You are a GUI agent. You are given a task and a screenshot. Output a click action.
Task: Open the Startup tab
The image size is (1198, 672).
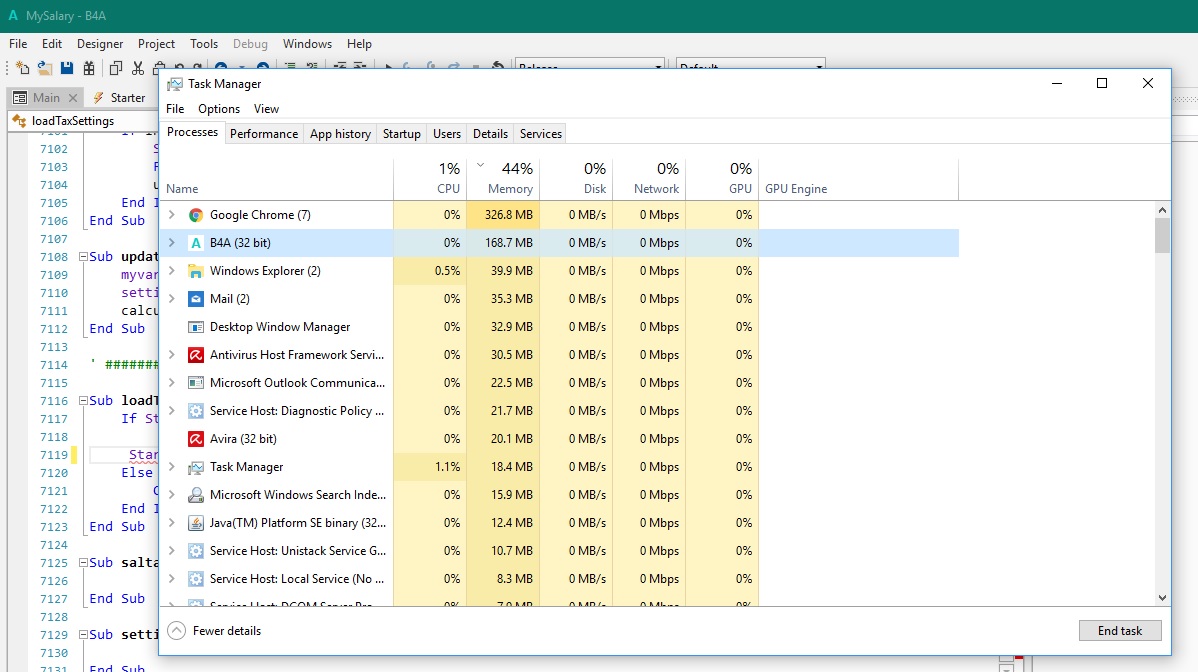(401, 134)
